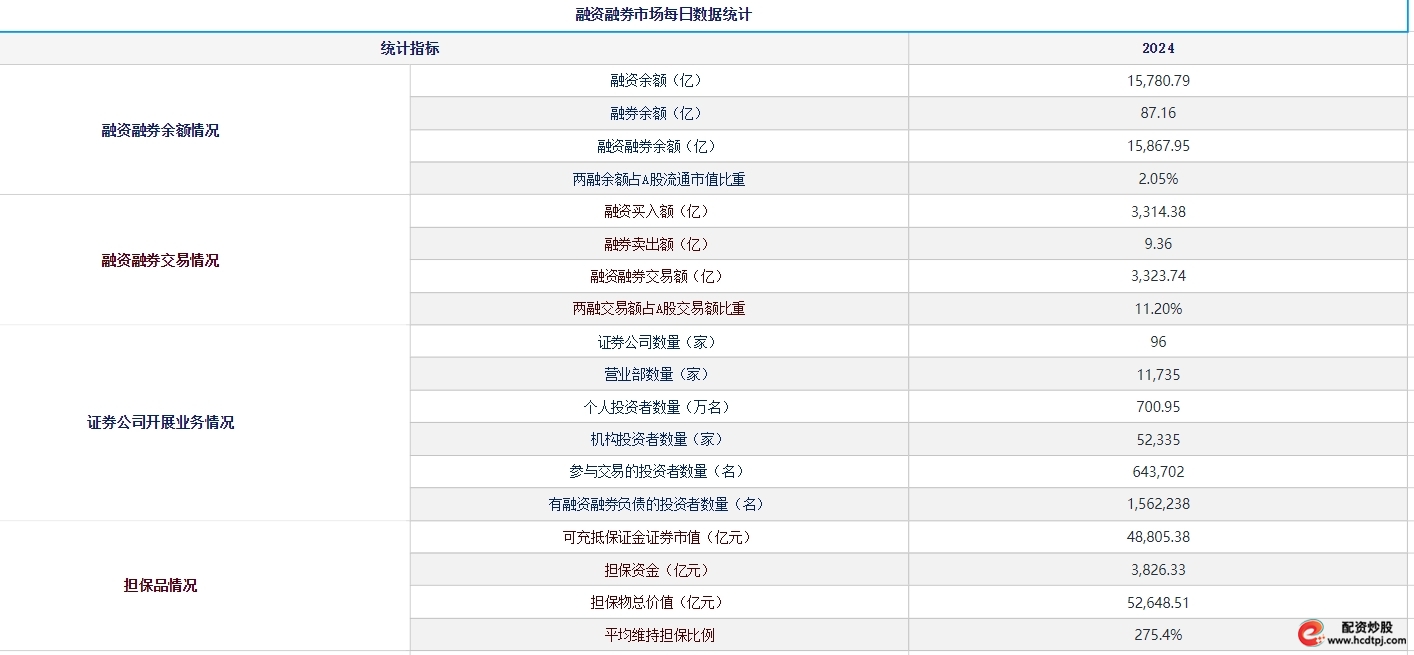The height and width of the screenshot is (655, 1414).
Task: Select the 可充抵保证金证券市值（亿元） label
Action: coord(659,537)
